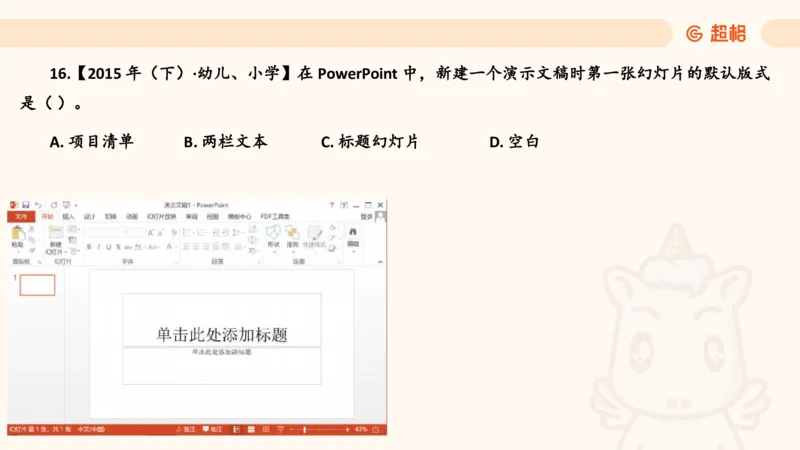Open the font group dialog launcher

coord(176,262)
